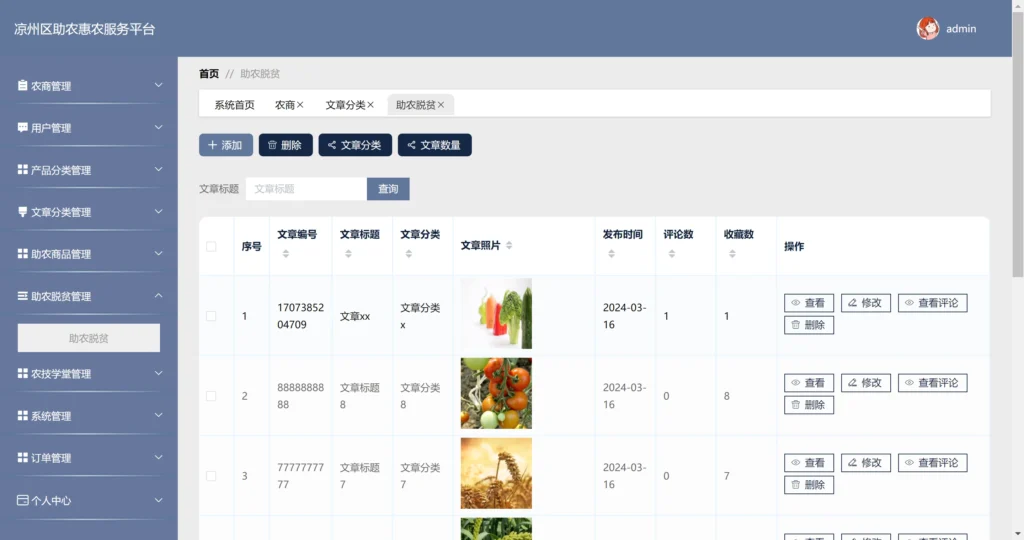Screen dimensions: 1024x540
Task: Switch to the 文章分类 tab
Action: click(345, 104)
